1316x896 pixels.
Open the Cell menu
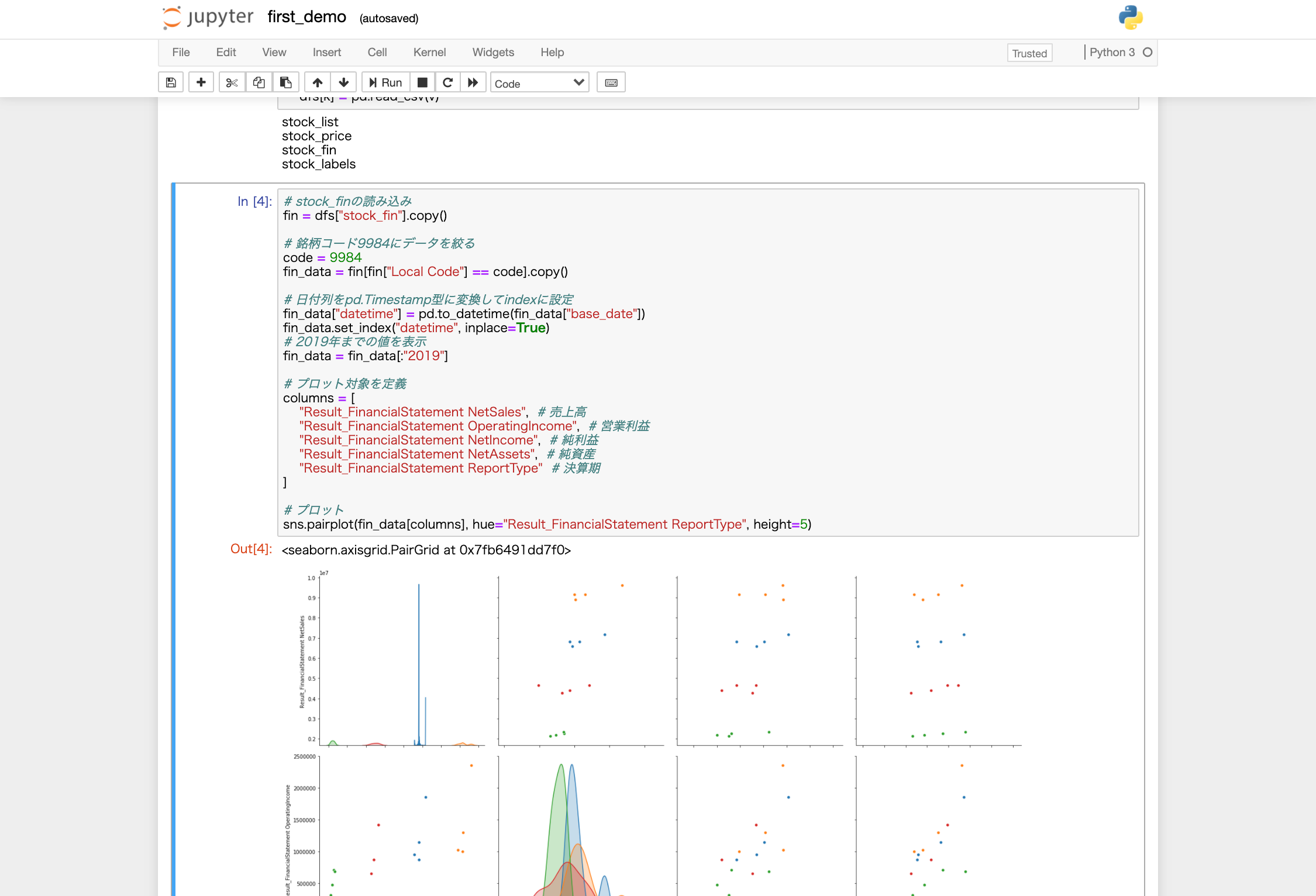[x=377, y=52]
